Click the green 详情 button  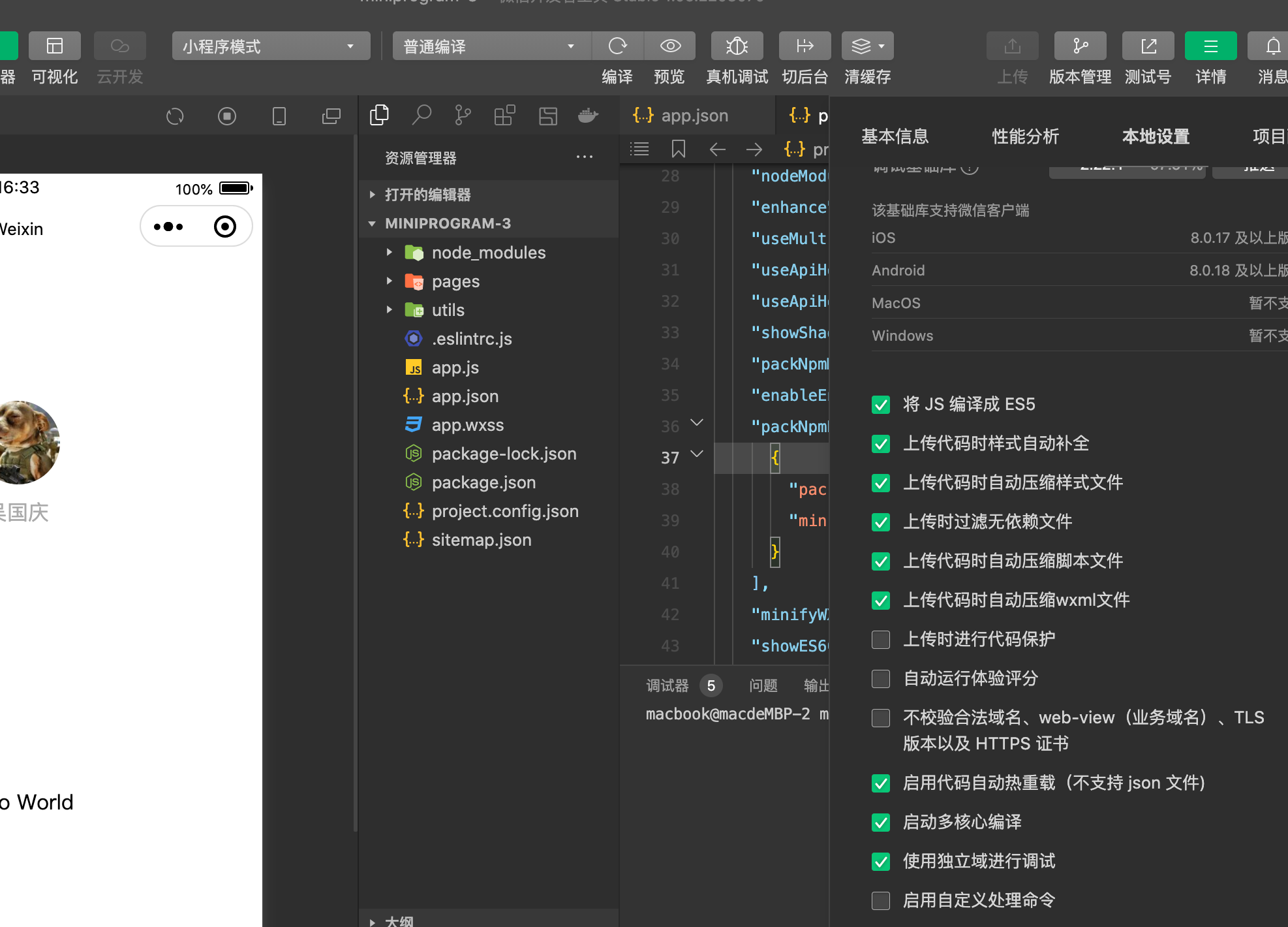(x=1210, y=46)
